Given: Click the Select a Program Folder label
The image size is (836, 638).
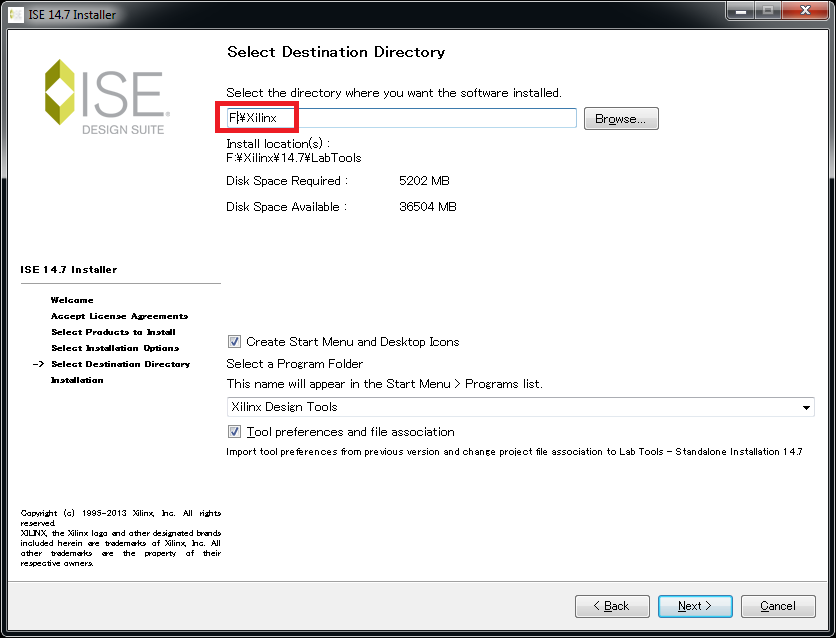Looking at the screenshot, I should point(295,364).
